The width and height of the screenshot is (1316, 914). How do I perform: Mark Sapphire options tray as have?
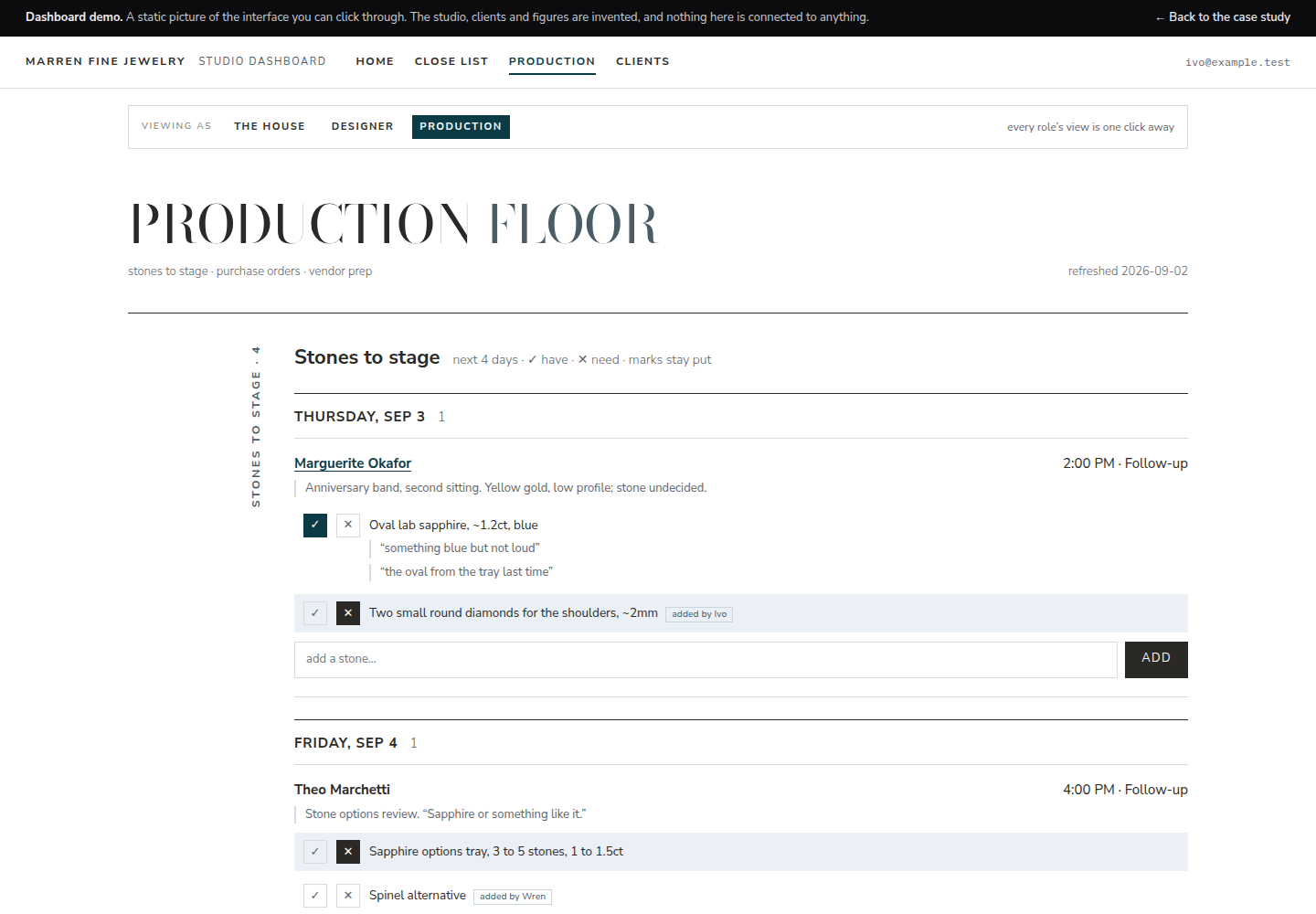tap(315, 852)
